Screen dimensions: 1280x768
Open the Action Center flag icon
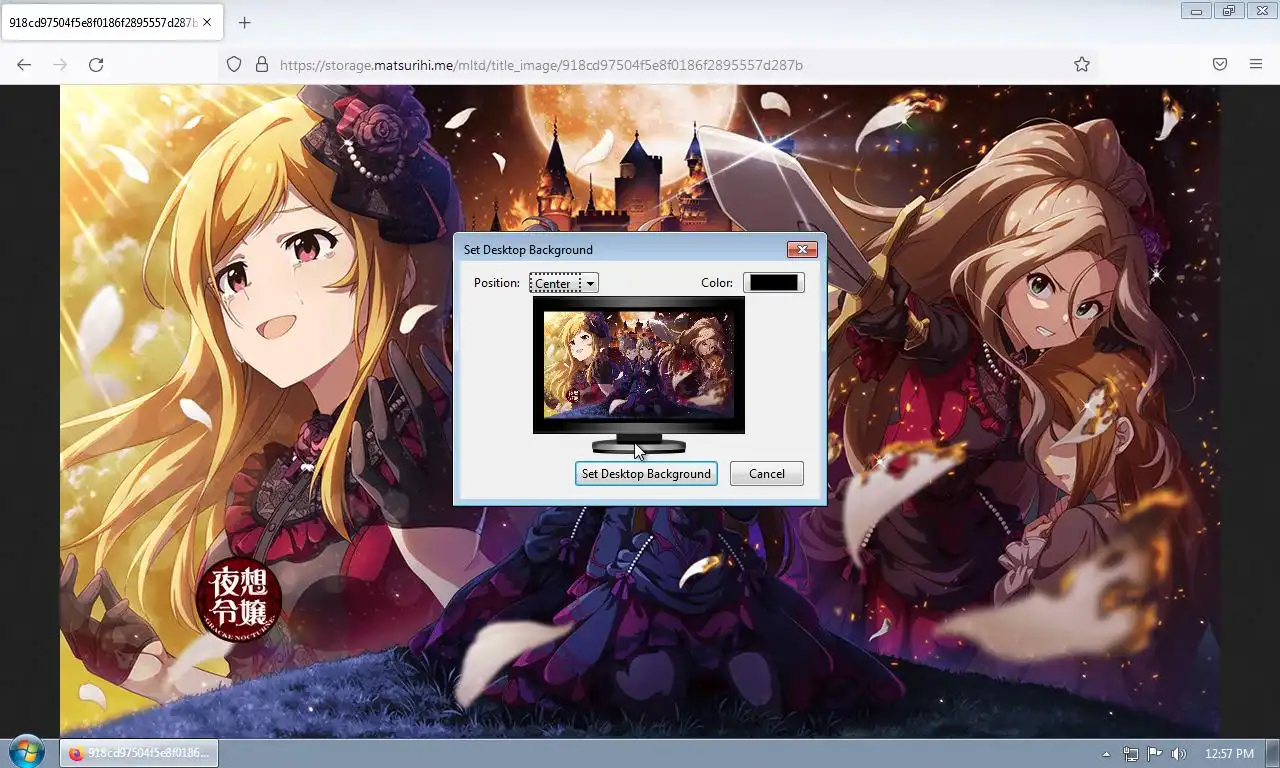[x=1155, y=754]
